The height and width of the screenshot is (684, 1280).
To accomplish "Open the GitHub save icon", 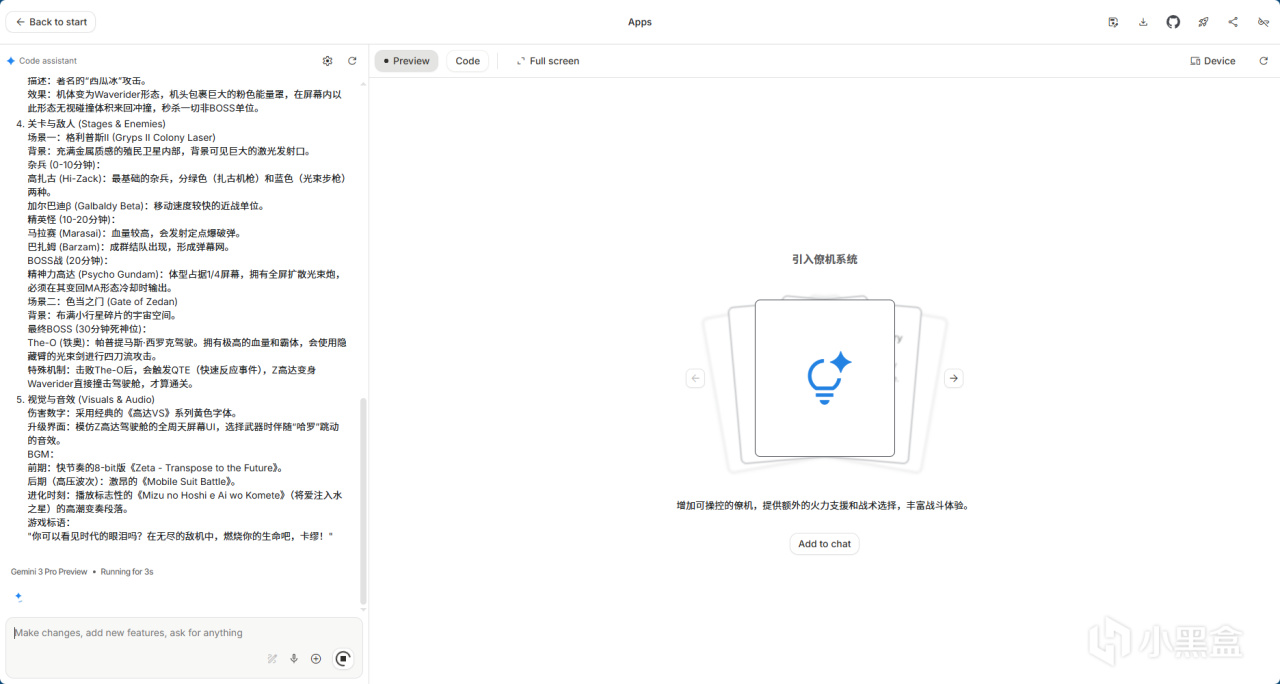I will (1173, 22).
